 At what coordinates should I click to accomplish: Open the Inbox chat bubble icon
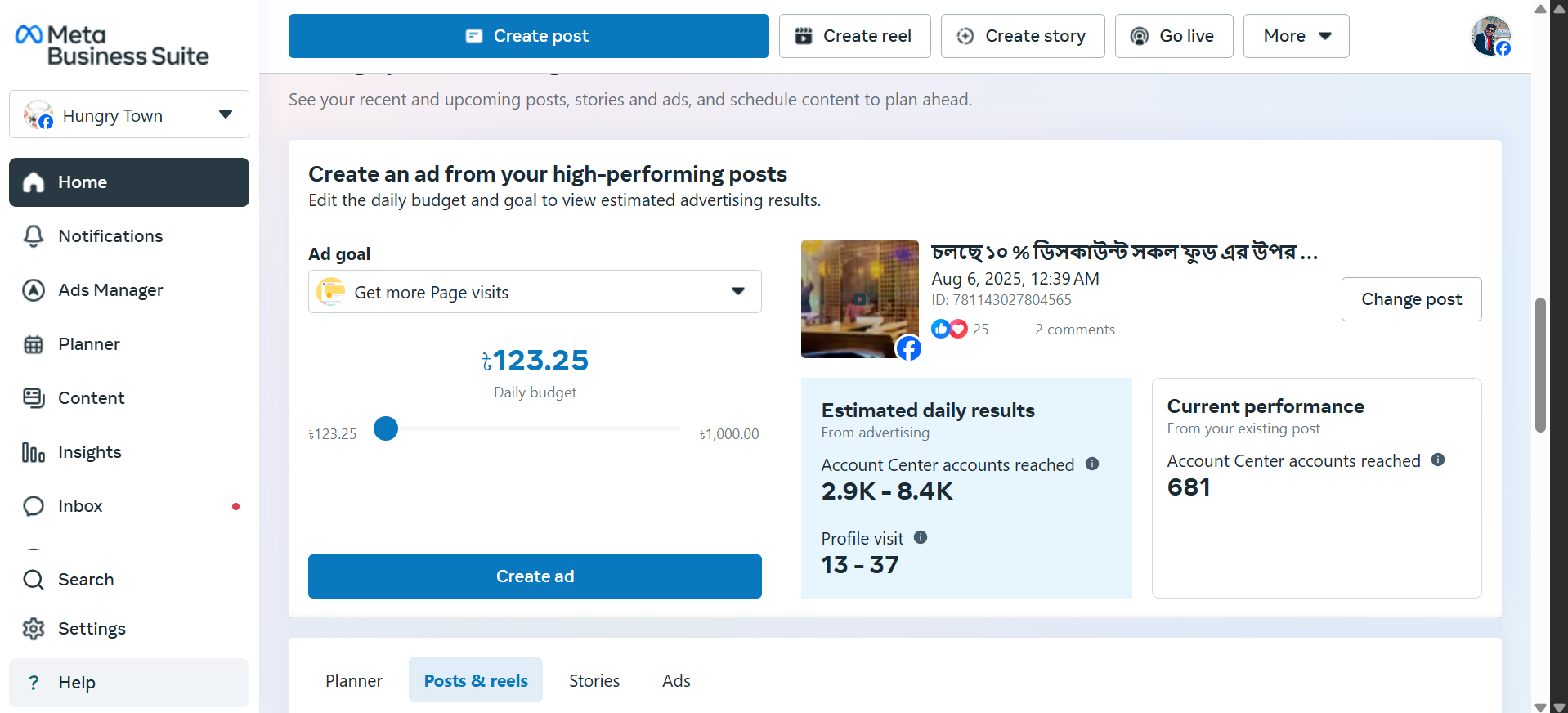coord(34,506)
